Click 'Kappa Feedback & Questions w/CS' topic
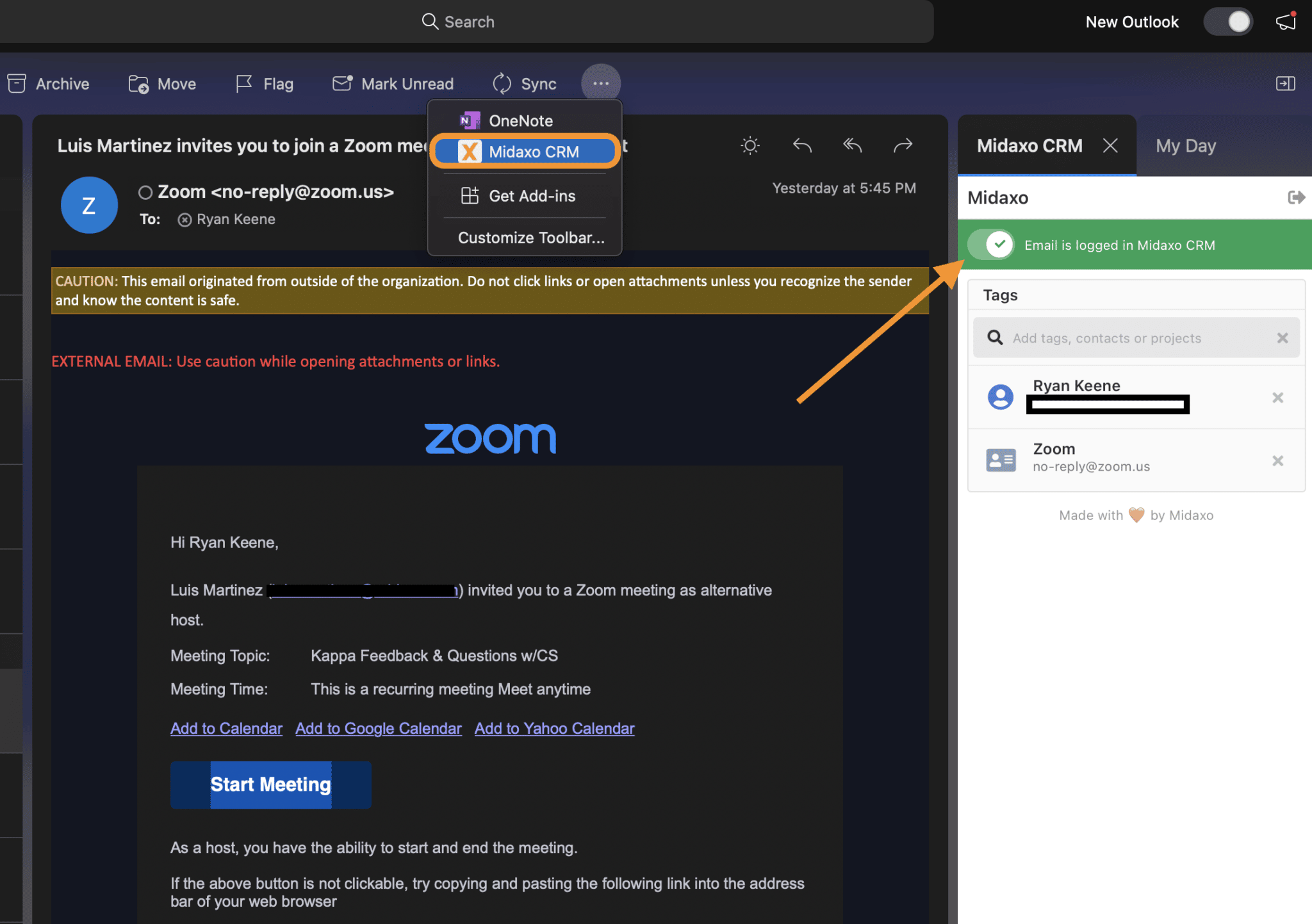The image size is (1312, 924). pyautogui.click(x=434, y=656)
